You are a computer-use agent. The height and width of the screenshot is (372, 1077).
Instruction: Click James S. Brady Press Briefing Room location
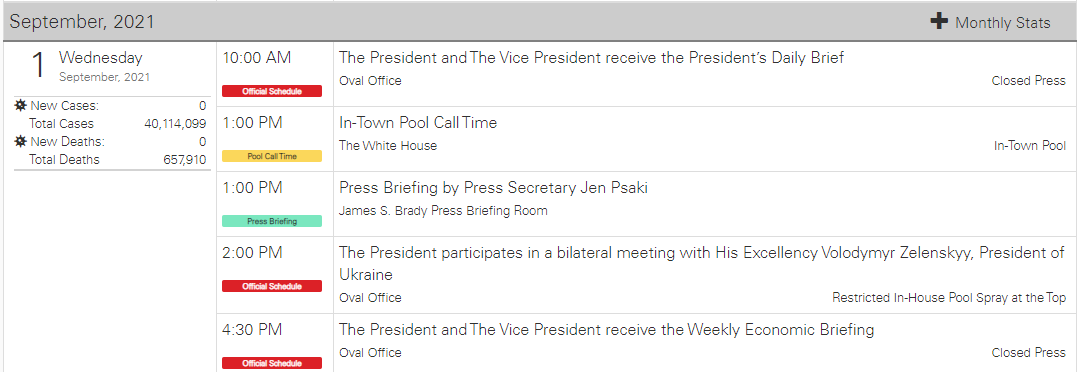(443, 211)
